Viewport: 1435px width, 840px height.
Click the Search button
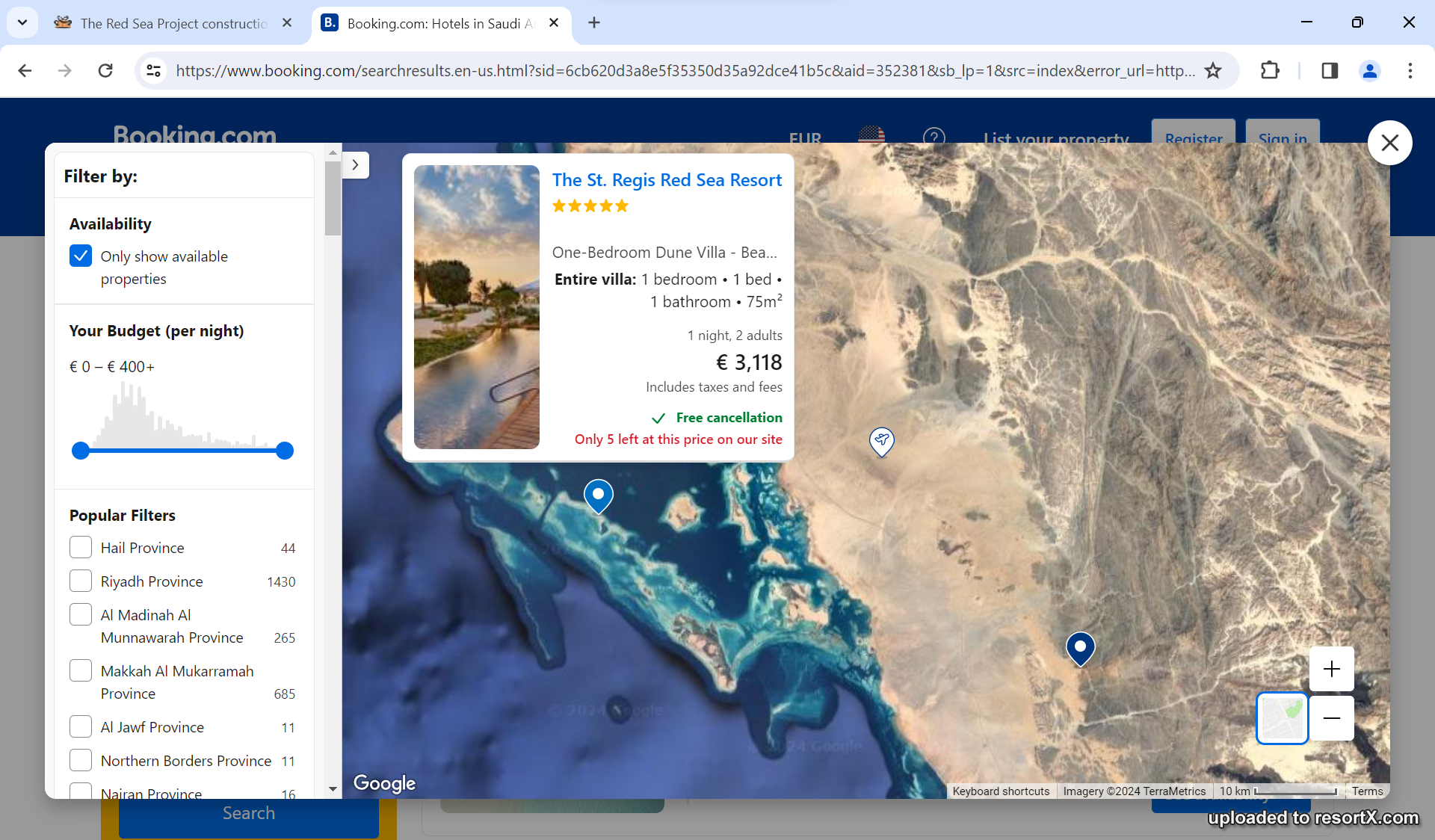click(x=249, y=813)
